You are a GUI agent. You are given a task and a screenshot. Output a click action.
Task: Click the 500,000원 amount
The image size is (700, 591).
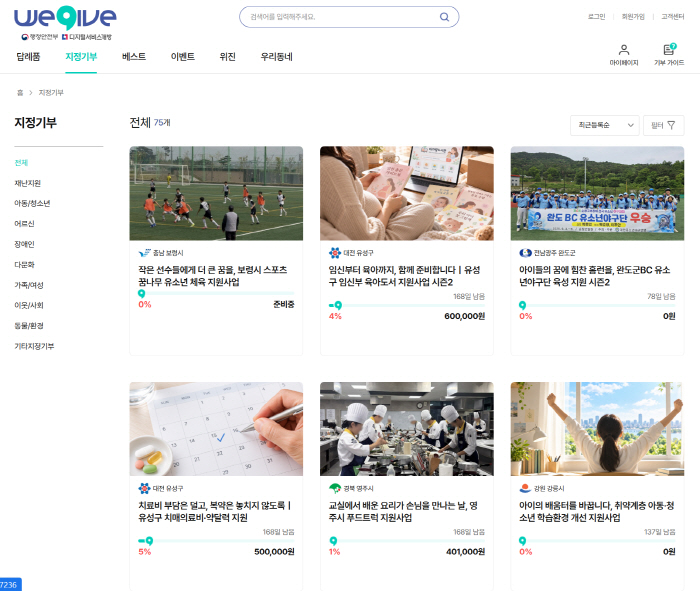tap(274, 552)
